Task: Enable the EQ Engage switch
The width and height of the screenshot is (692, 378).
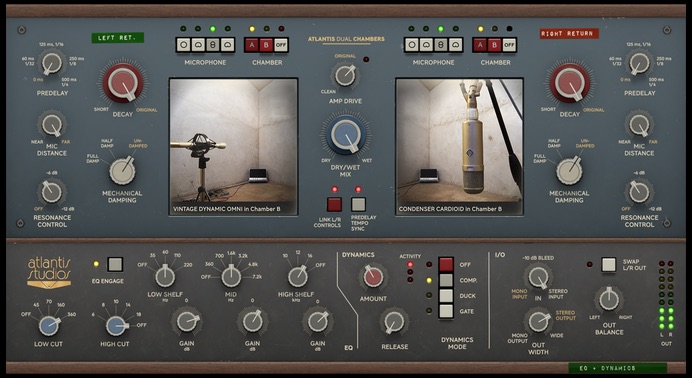Action: [x=115, y=264]
